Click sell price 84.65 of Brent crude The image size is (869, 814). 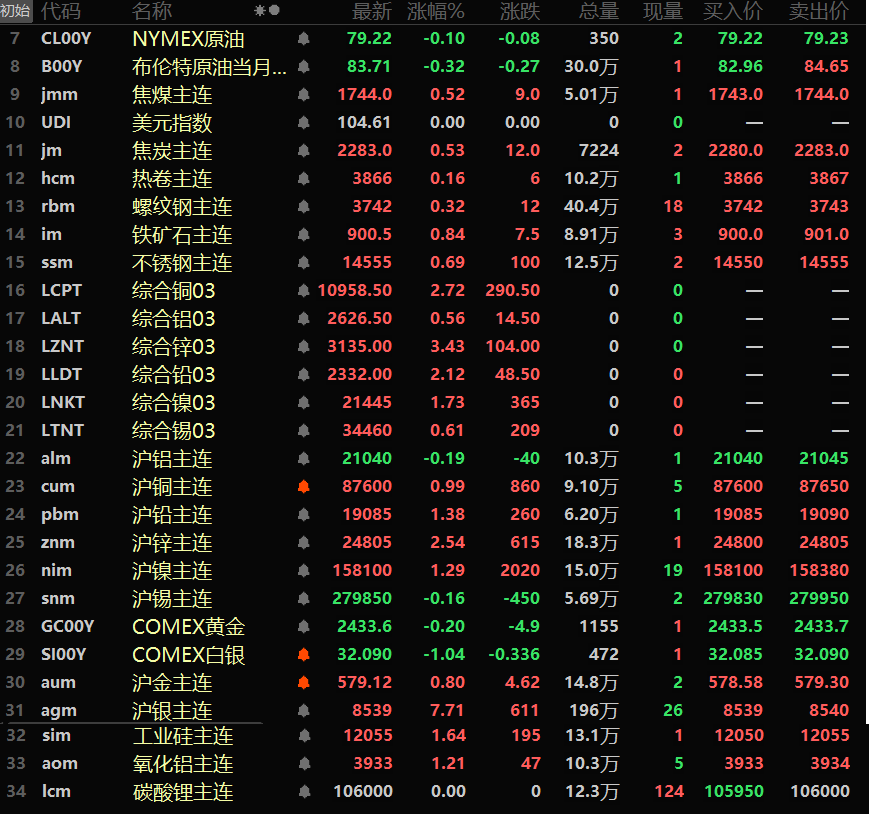826,66
